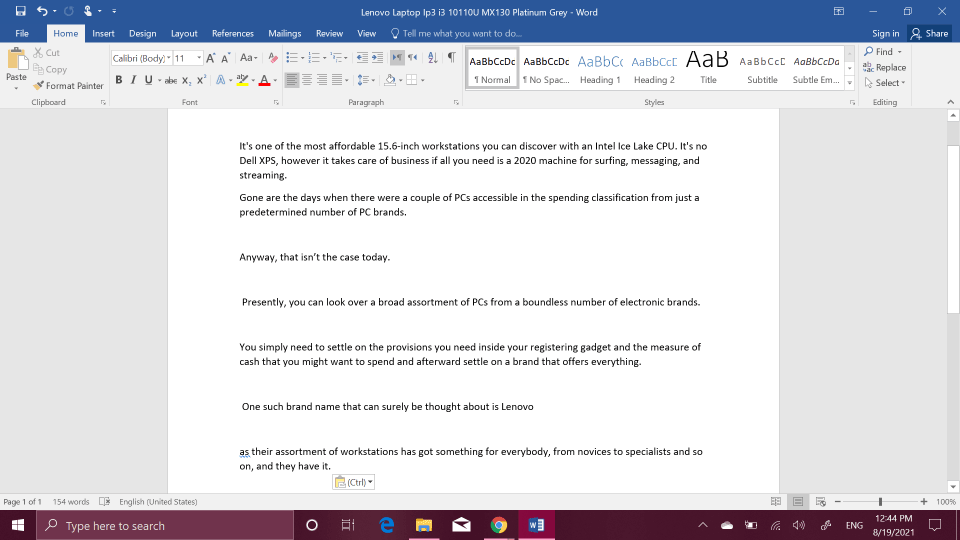Switch to the Insert tab
The width and height of the screenshot is (960, 540).
103,34
